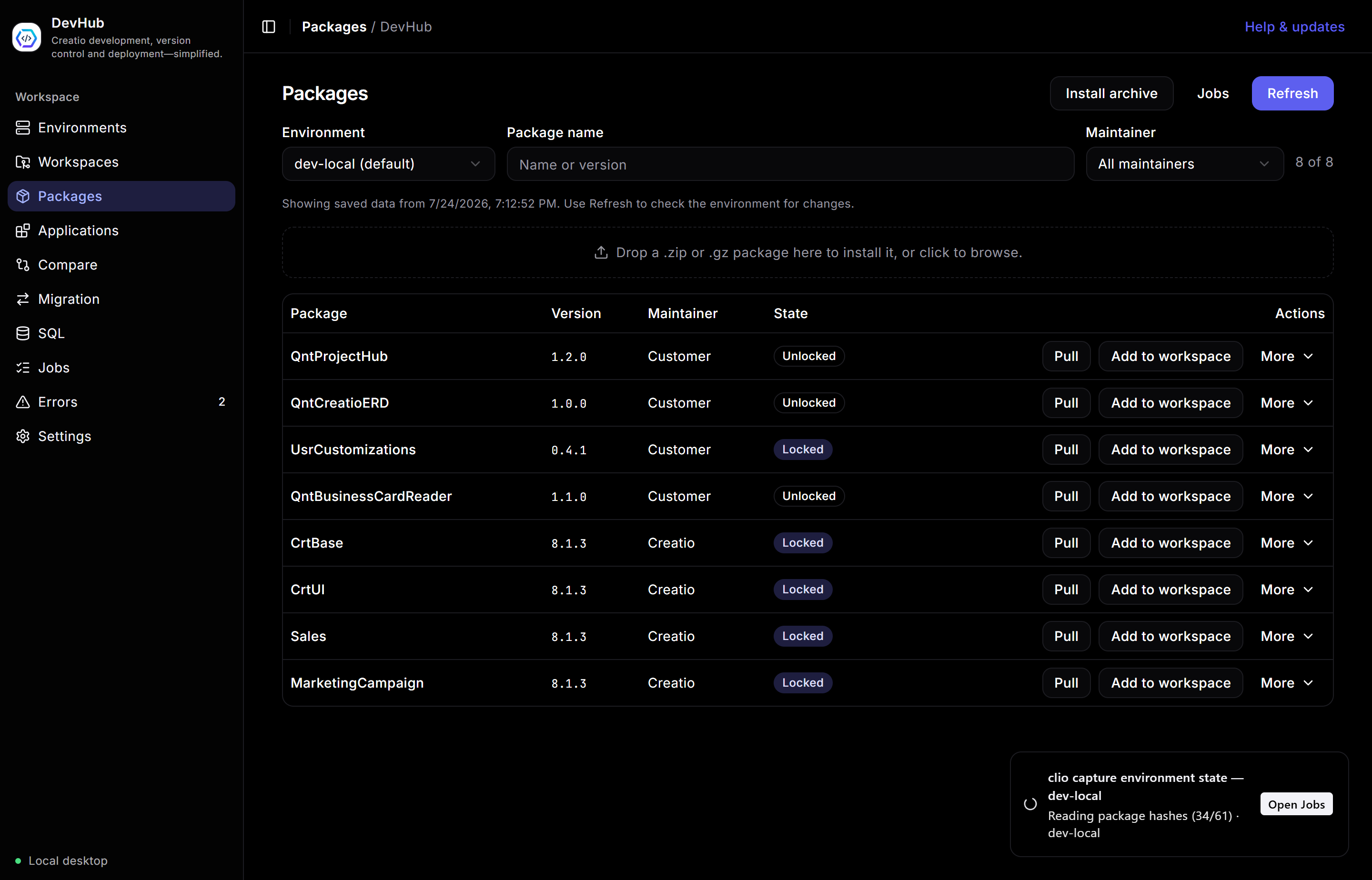Viewport: 1372px width, 880px height.
Task: Add CrtBase to workspace
Action: coord(1171,543)
